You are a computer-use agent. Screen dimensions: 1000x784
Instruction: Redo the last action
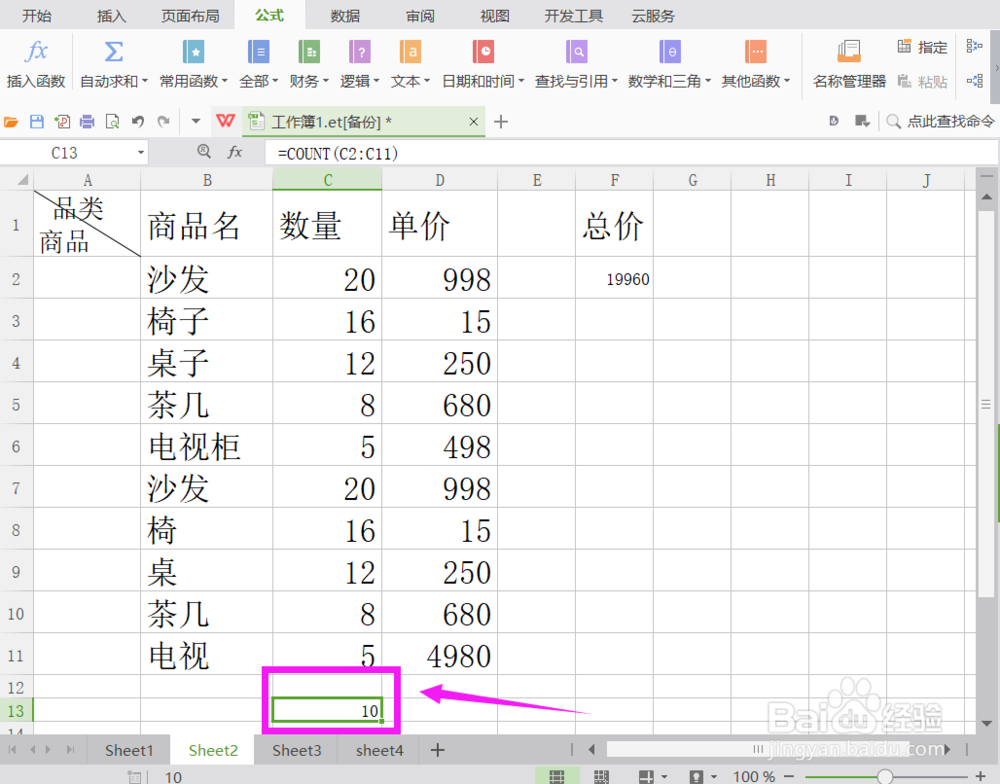point(163,121)
